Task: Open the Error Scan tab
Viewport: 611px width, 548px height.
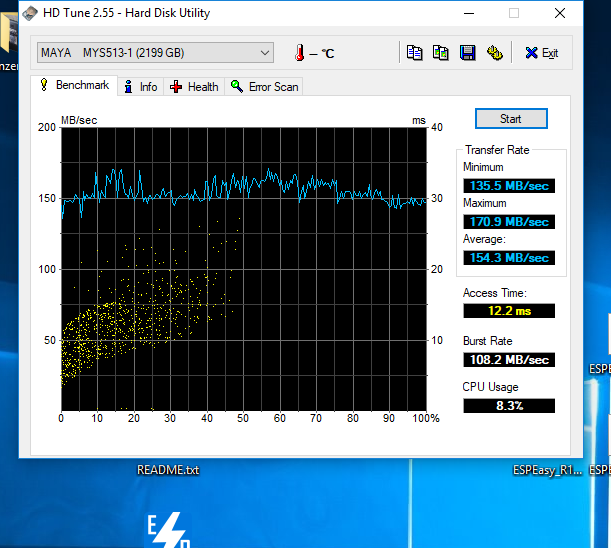Action: click(264, 87)
